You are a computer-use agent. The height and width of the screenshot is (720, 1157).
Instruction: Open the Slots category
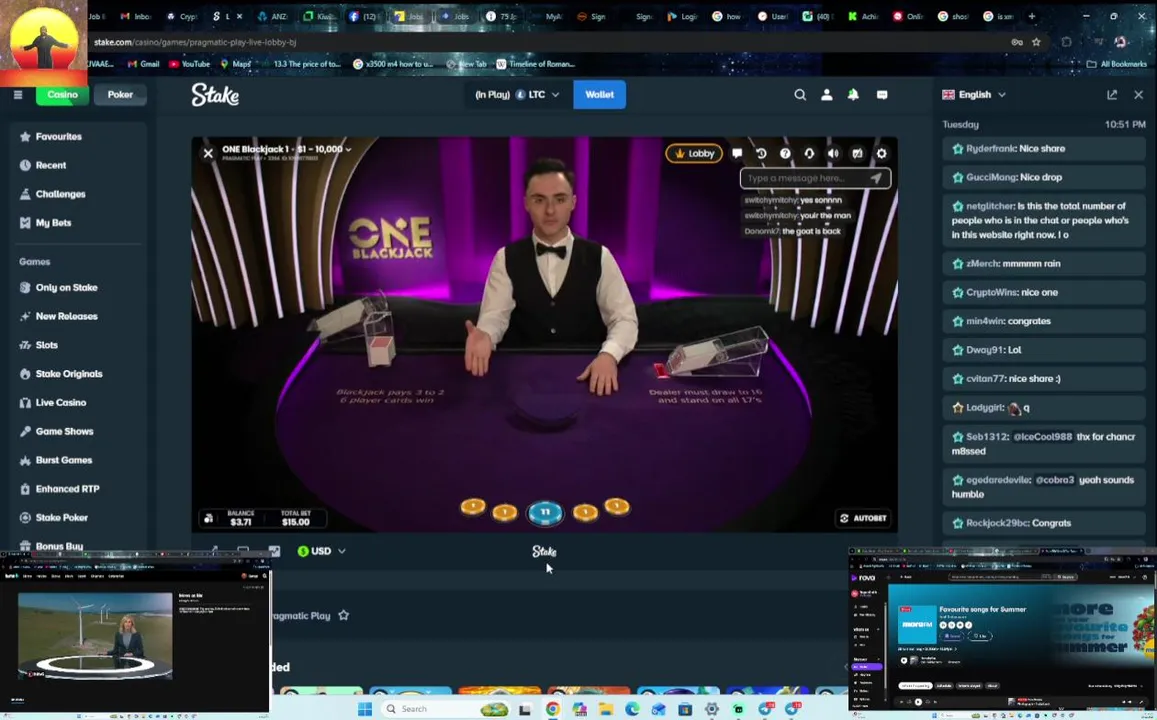[46, 345]
